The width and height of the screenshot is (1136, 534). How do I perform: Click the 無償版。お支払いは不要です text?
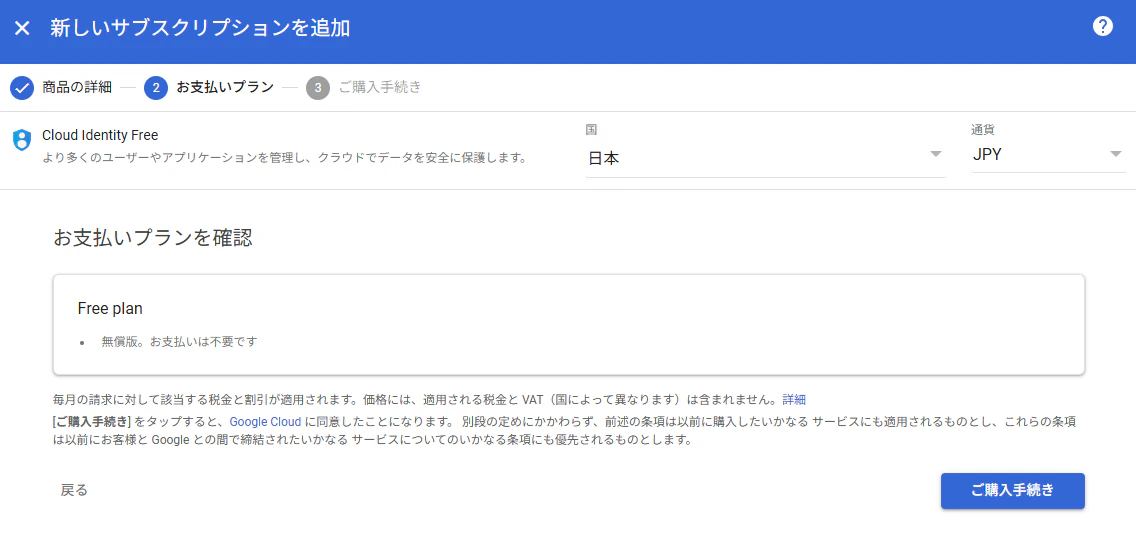pos(180,341)
